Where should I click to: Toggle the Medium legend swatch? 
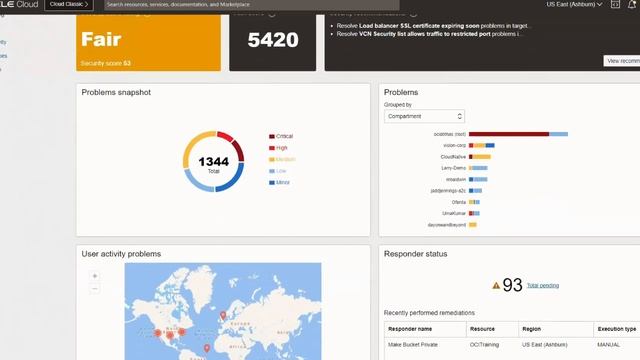tap(272, 160)
